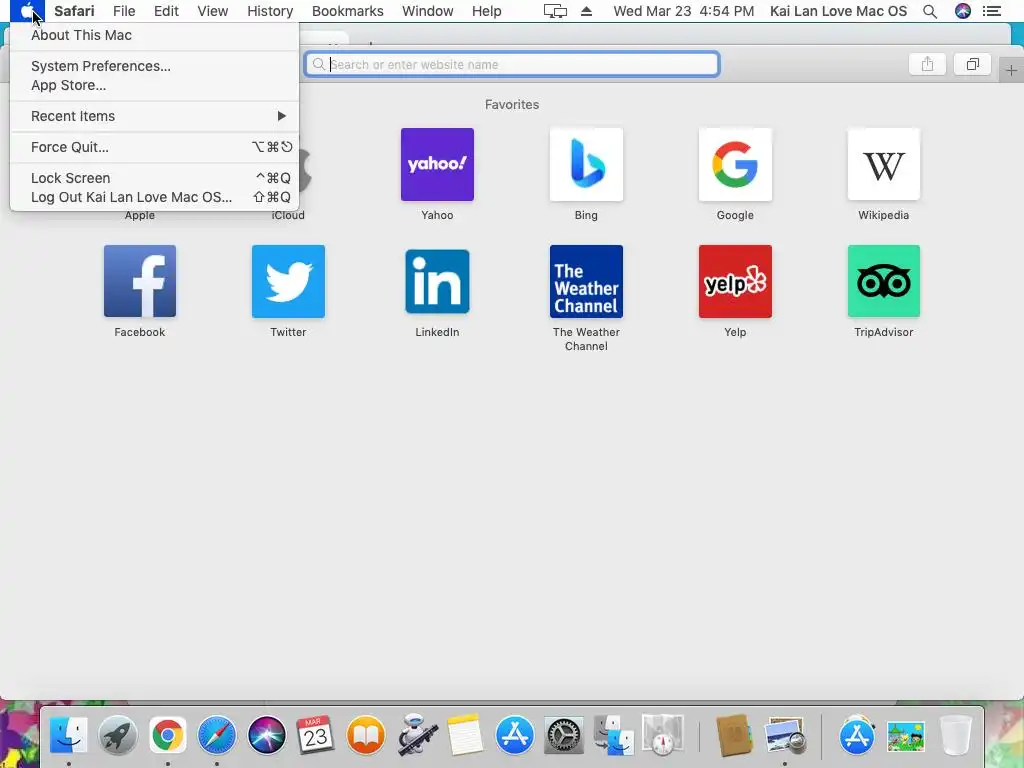Open Siri icon in the menu bar
This screenshot has width=1024, height=768.
point(963,11)
